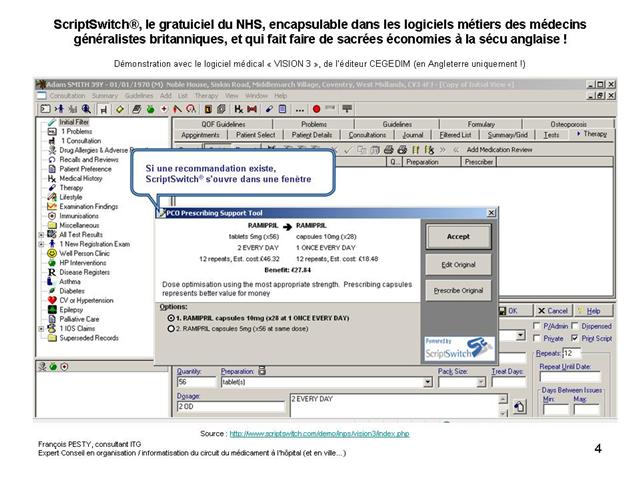This screenshot has height=480, width=640.
Task: Click the pack size icon beside Preparation label
Action: [x=262, y=370]
